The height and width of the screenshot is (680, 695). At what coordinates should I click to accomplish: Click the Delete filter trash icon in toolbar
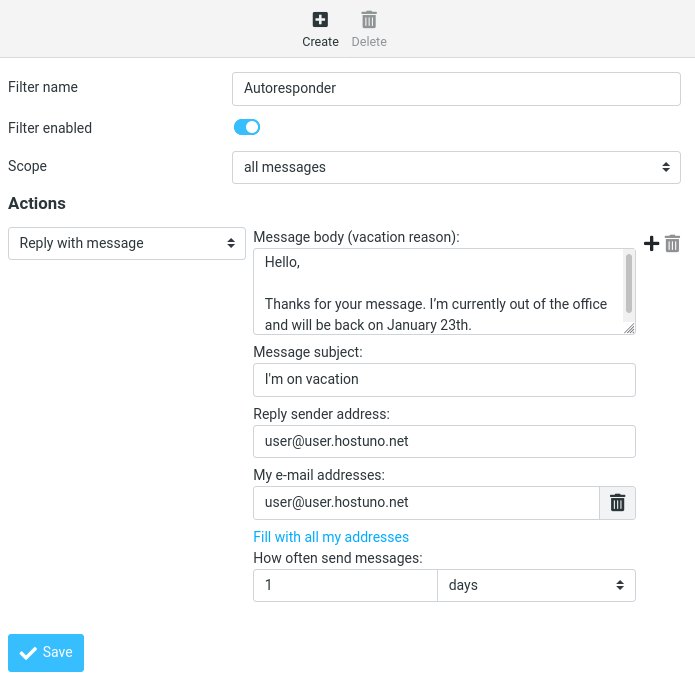pos(369,20)
